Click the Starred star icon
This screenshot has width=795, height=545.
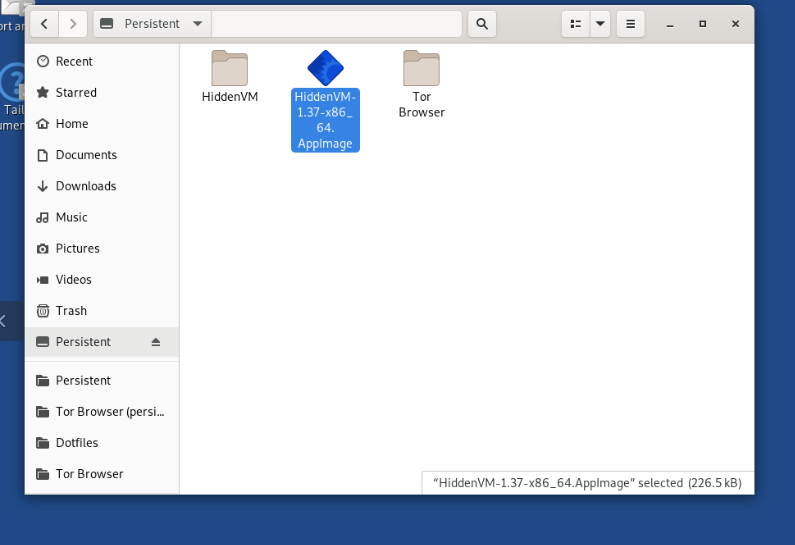coord(43,92)
